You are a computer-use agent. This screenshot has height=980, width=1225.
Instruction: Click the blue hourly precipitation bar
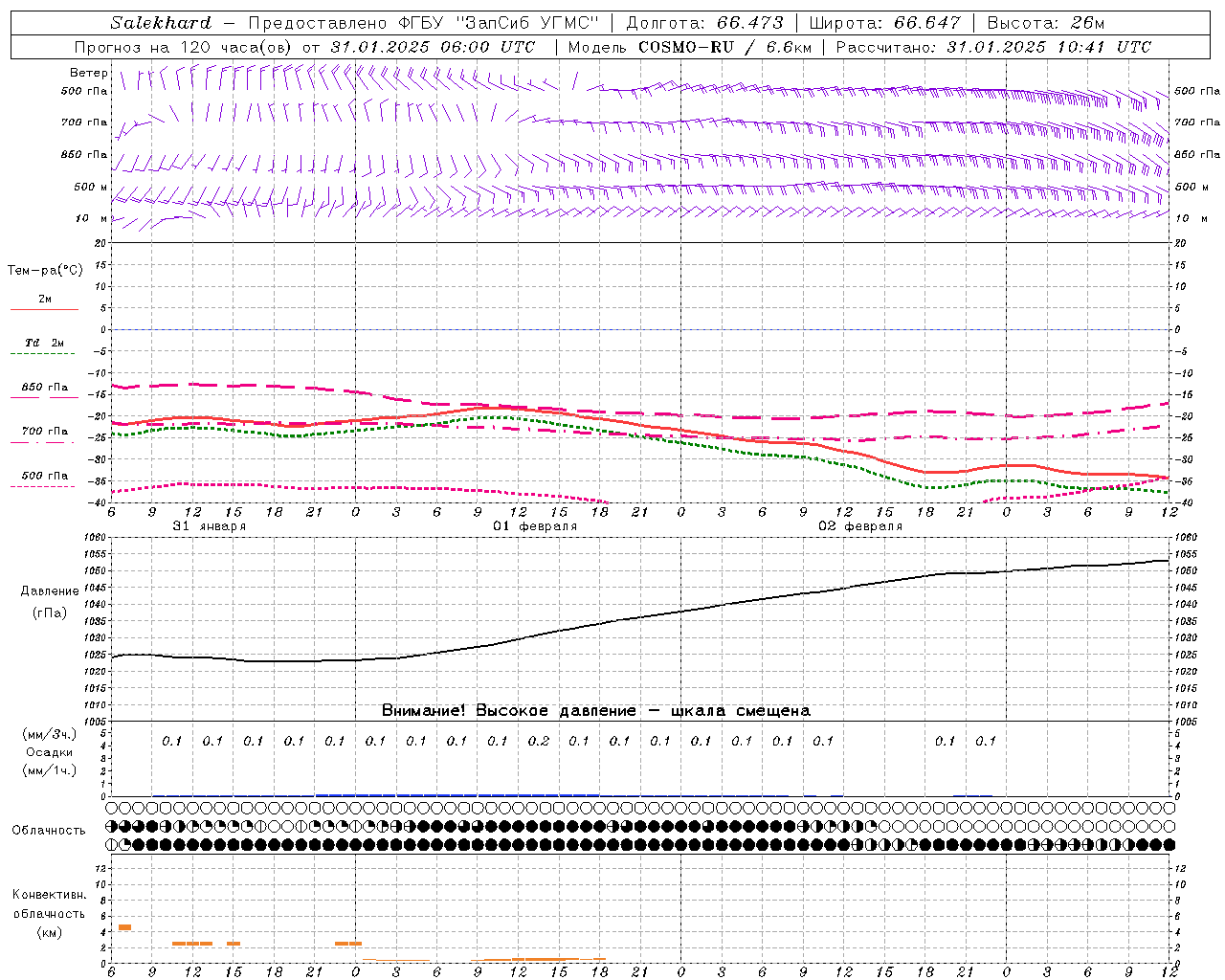pos(457,794)
